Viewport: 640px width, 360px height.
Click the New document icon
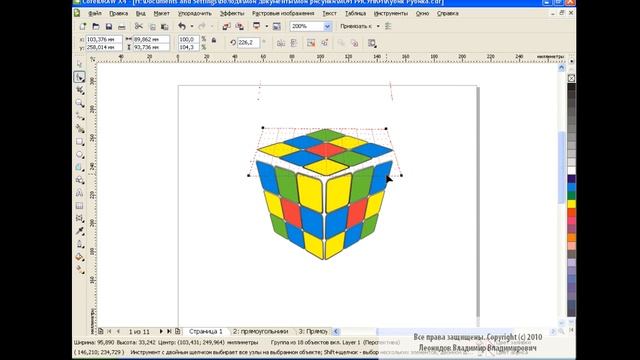click(x=83, y=27)
